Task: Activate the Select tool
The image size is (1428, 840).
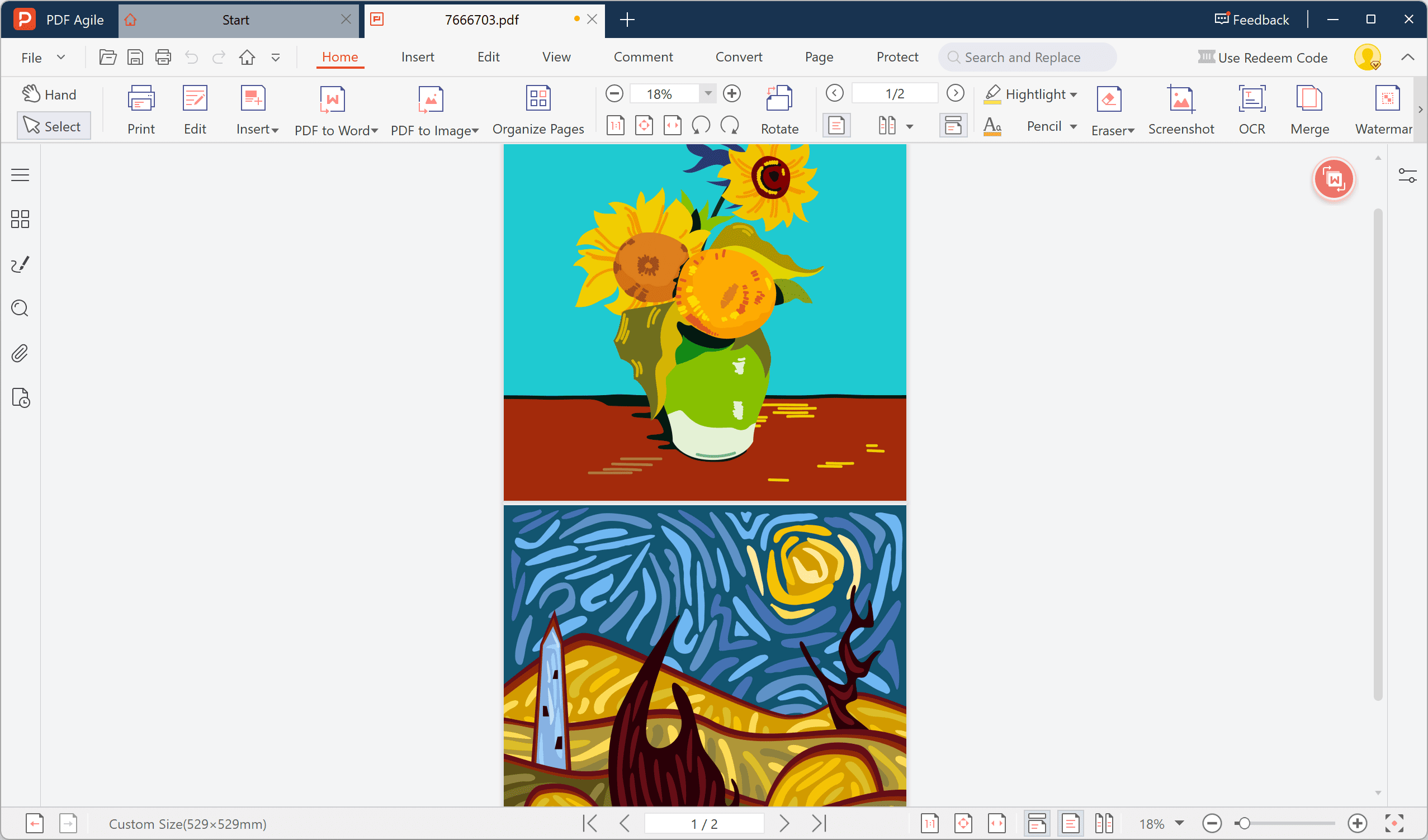Action: point(53,126)
